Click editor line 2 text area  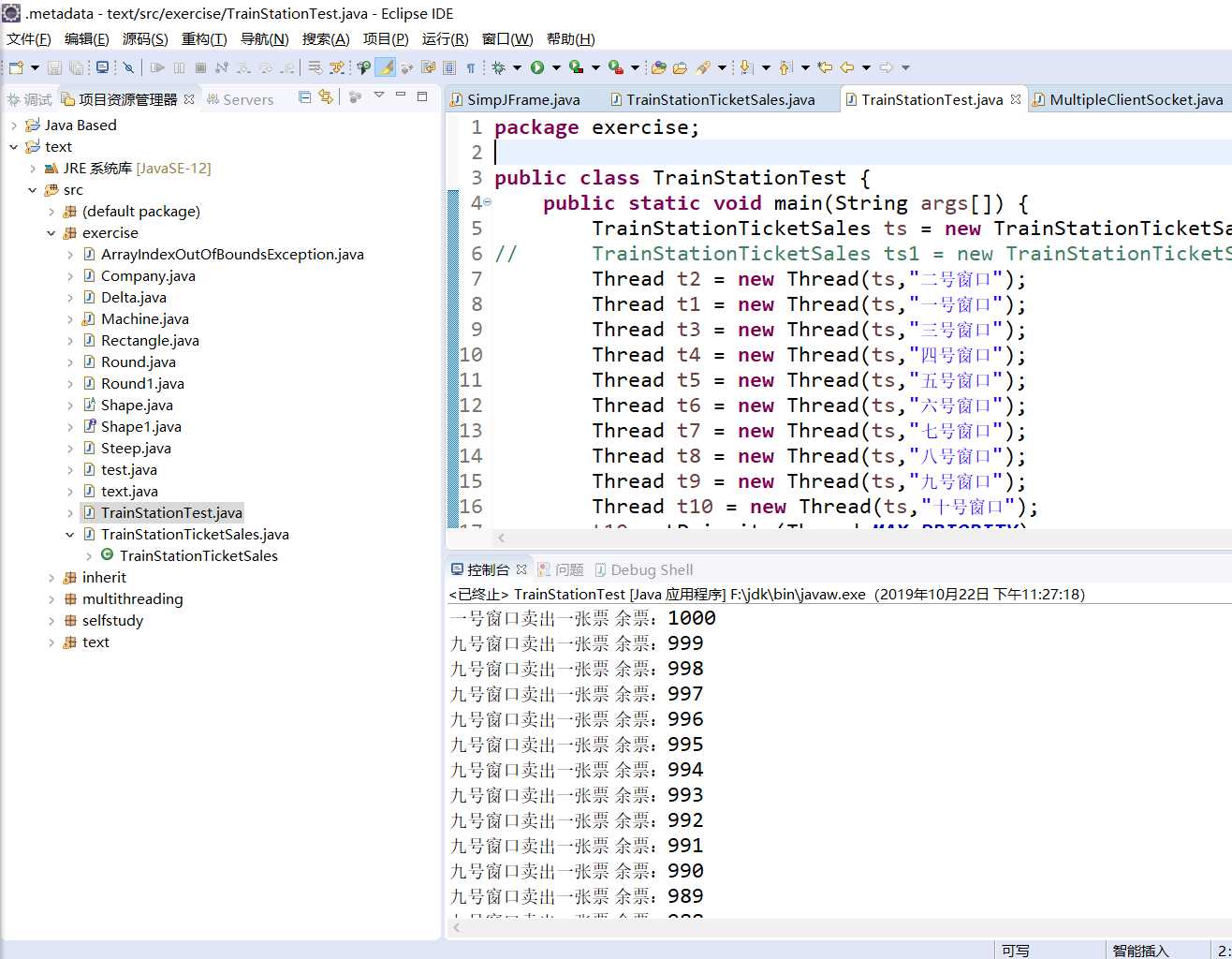tap(861, 152)
